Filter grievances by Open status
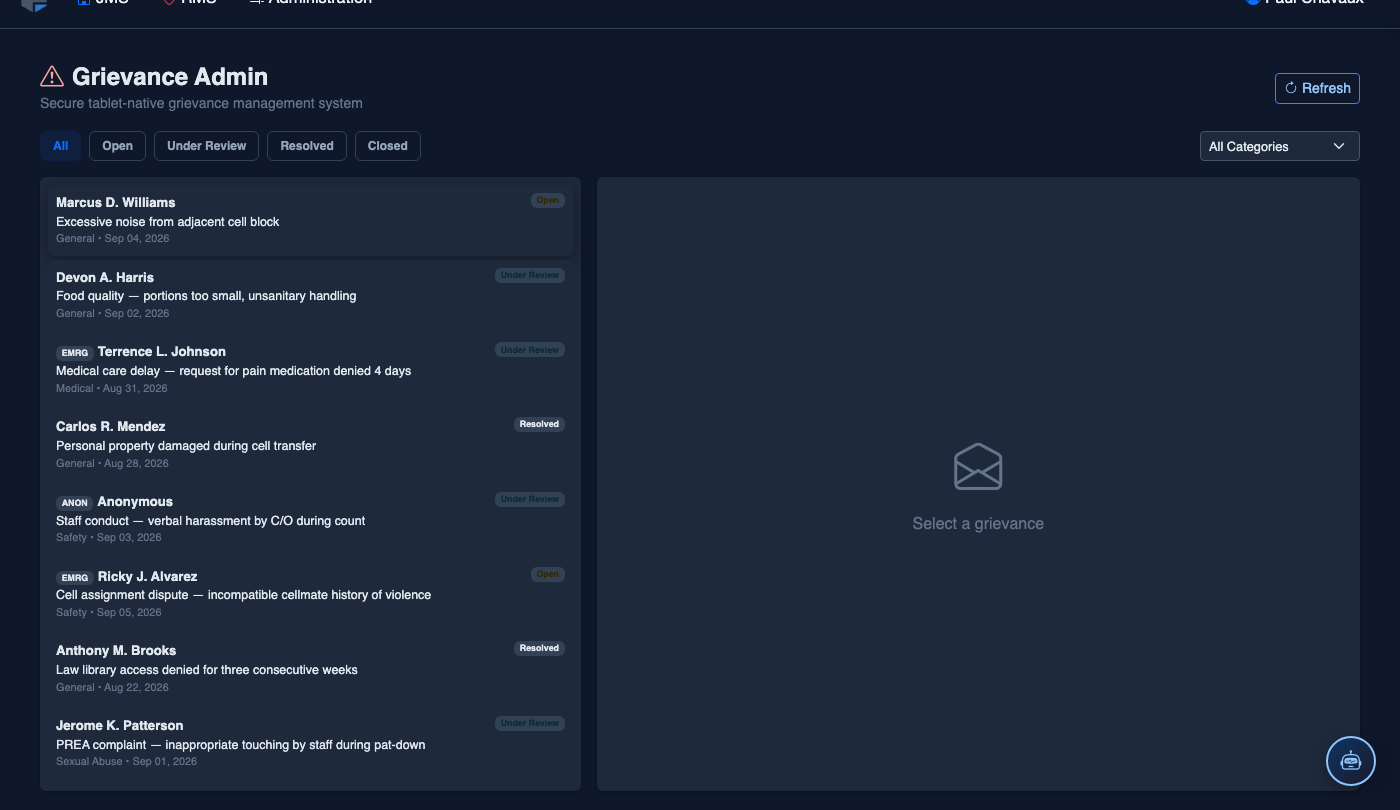Image resolution: width=1400 pixels, height=810 pixels. click(x=117, y=146)
